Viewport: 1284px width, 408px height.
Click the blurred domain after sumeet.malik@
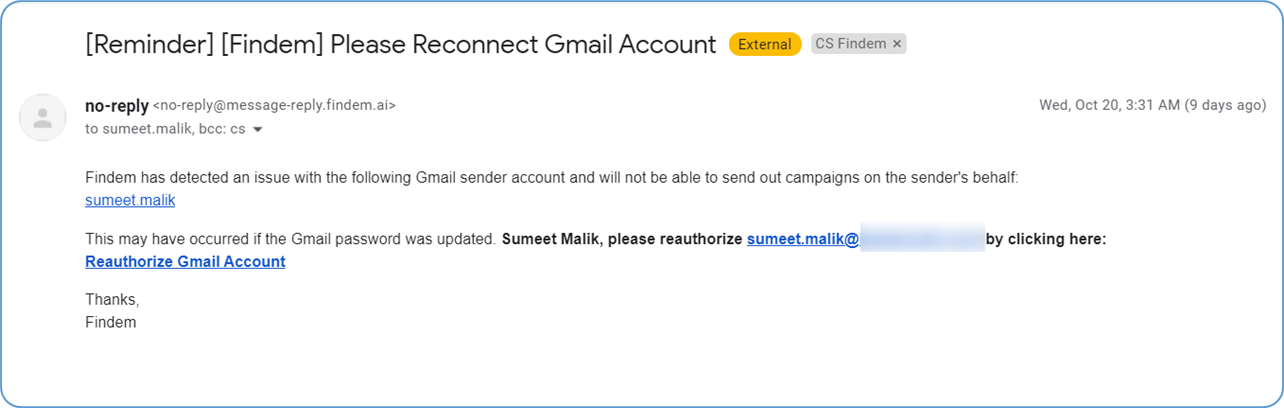point(920,239)
